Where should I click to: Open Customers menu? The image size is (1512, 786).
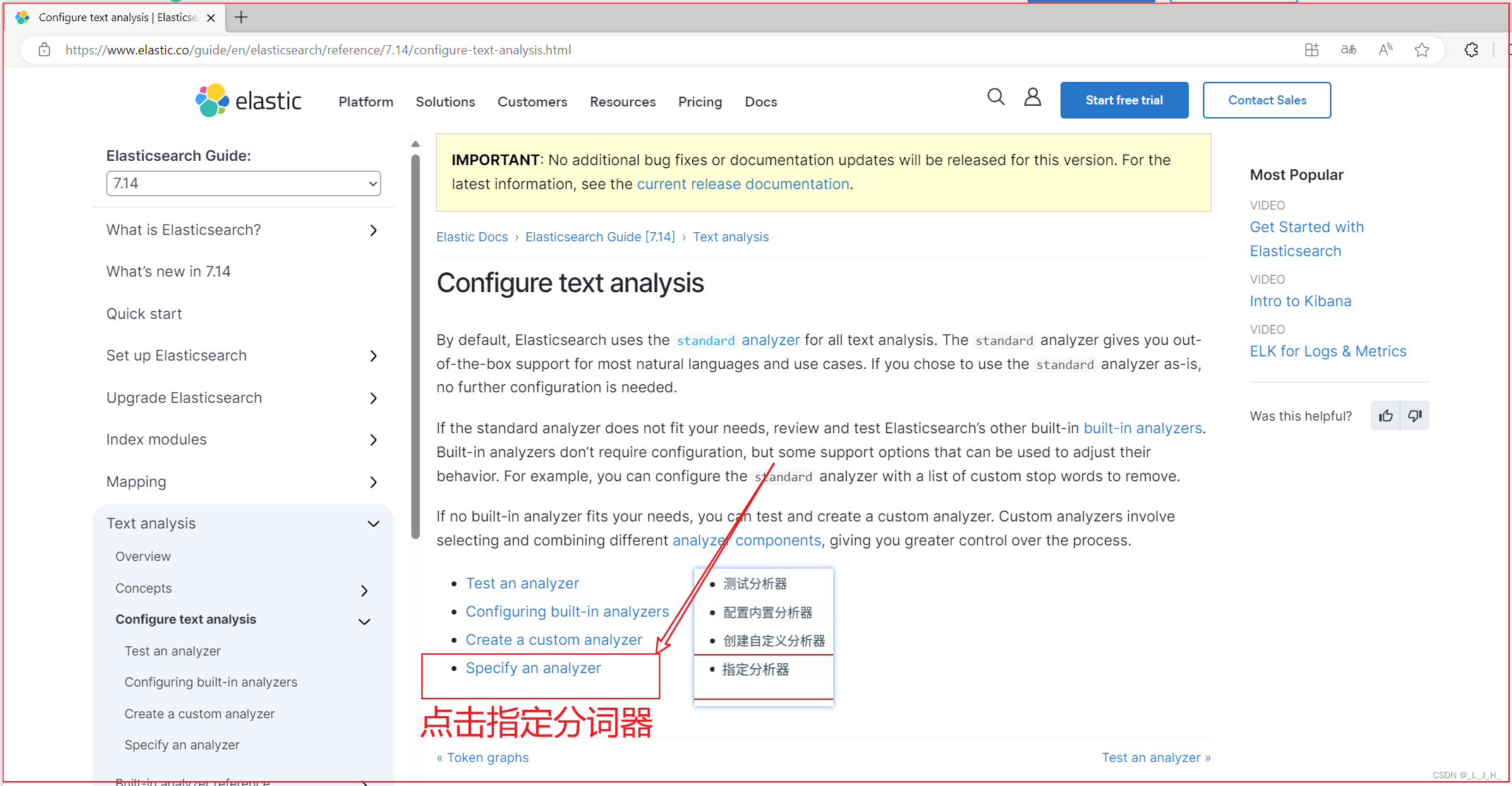[532, 102]
